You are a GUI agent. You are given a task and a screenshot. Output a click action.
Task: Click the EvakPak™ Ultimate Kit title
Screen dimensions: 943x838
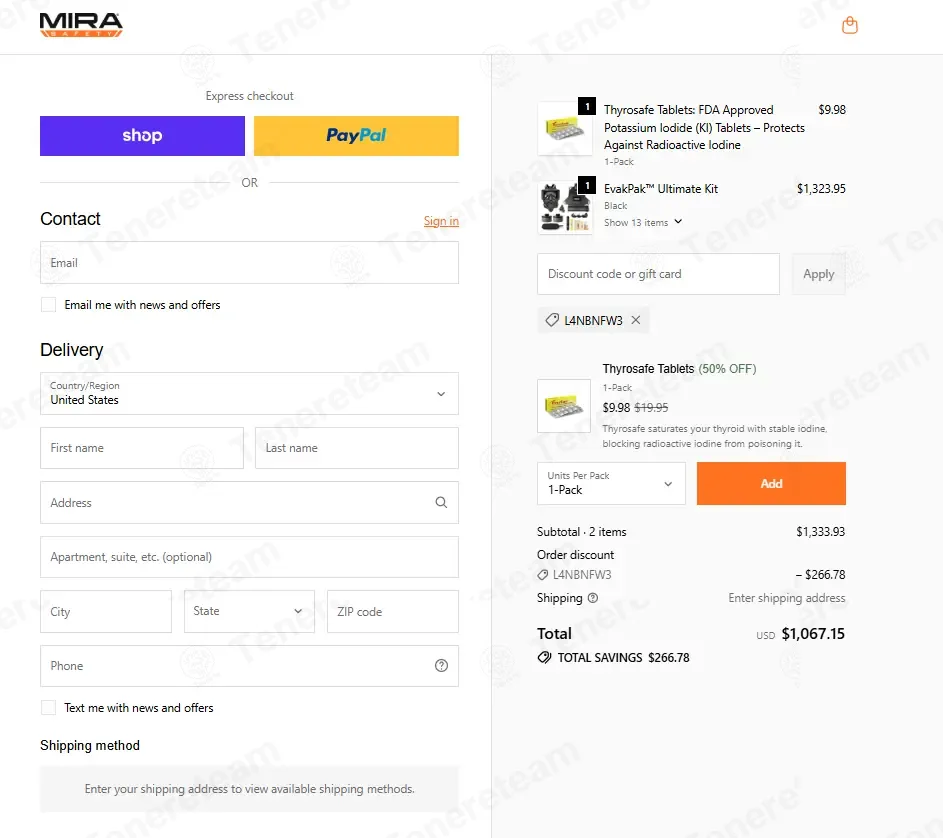[660, 189]
